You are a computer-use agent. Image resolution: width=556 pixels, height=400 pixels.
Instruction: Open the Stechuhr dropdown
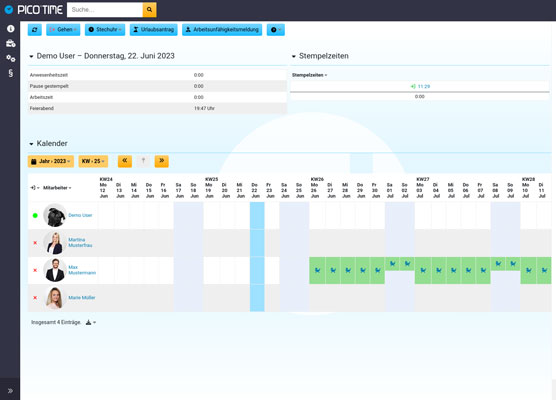coord(105,30)
